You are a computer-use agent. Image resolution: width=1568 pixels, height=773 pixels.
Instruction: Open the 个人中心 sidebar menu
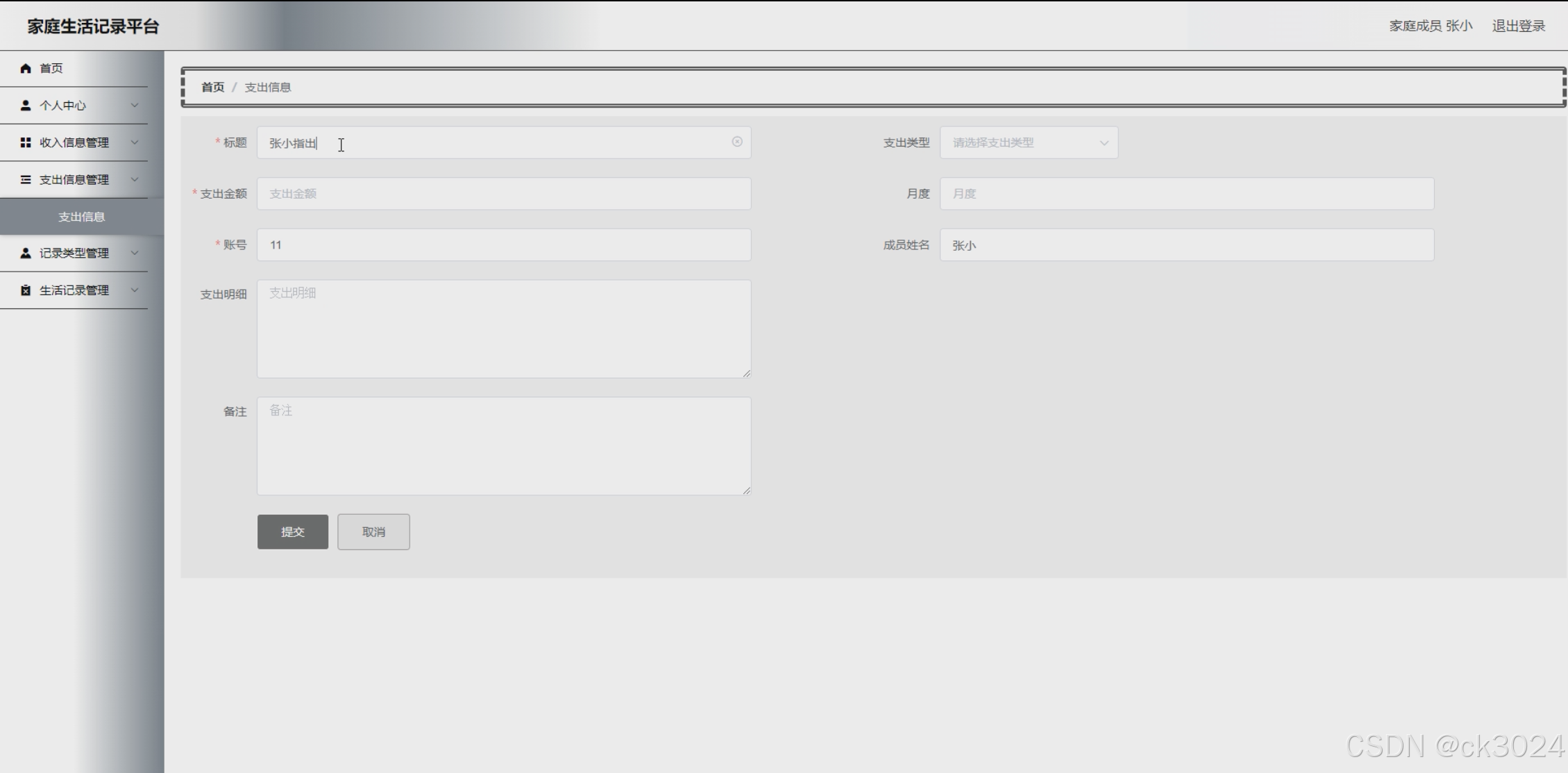[74, 106]
